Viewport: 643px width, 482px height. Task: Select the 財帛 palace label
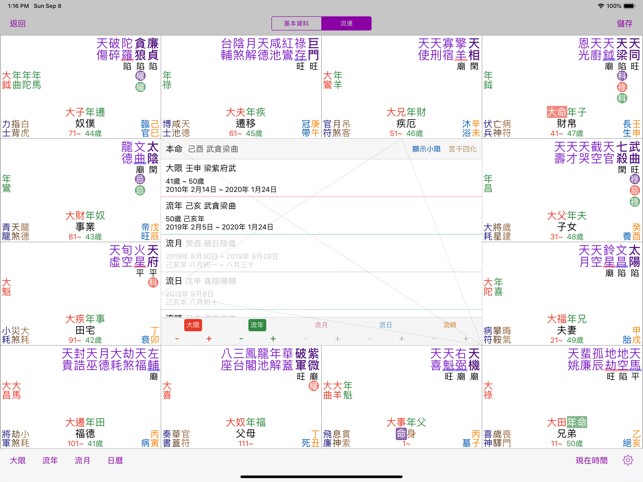click(567, 123)
